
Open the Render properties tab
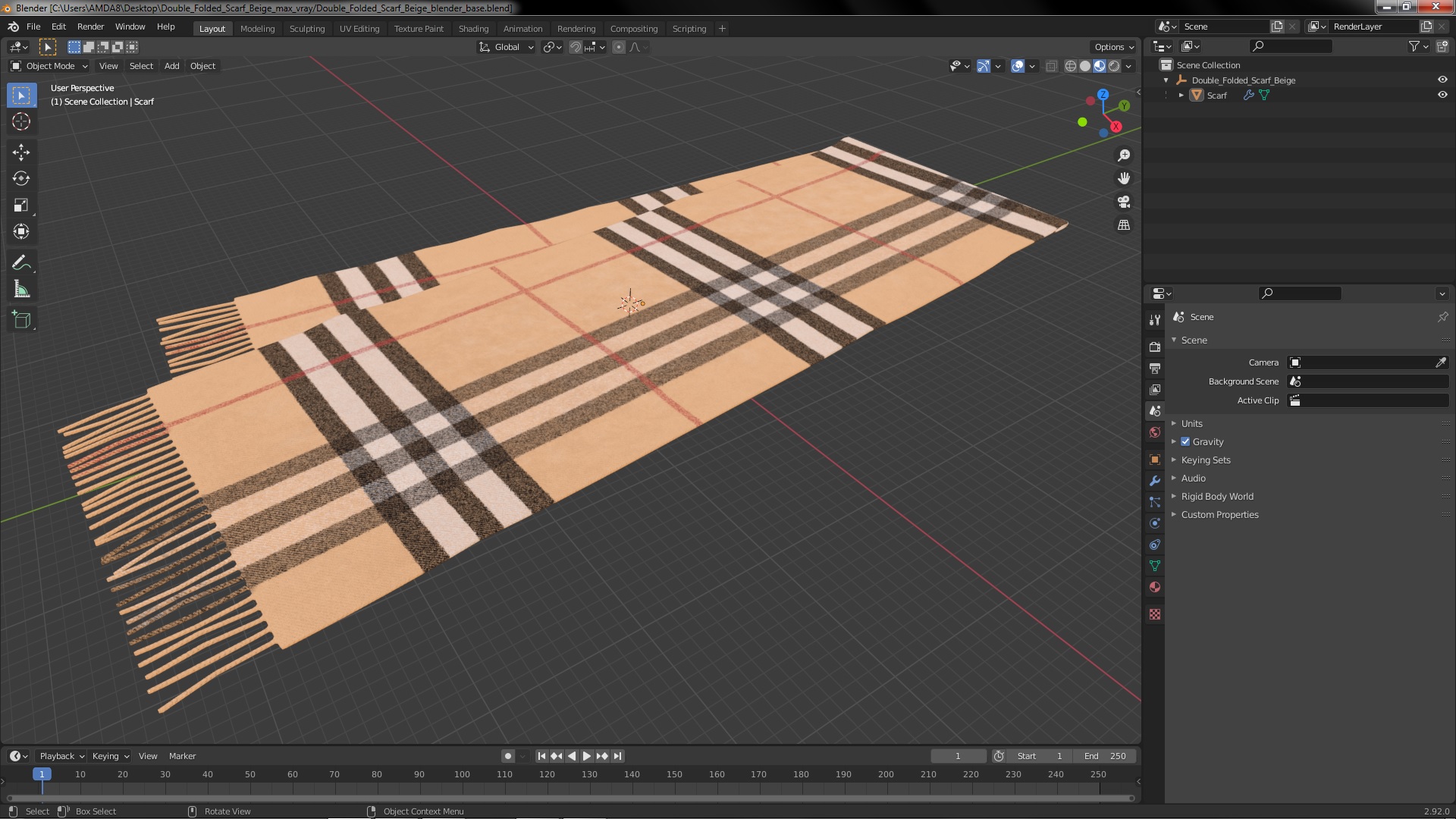[x=1154, y=347]
